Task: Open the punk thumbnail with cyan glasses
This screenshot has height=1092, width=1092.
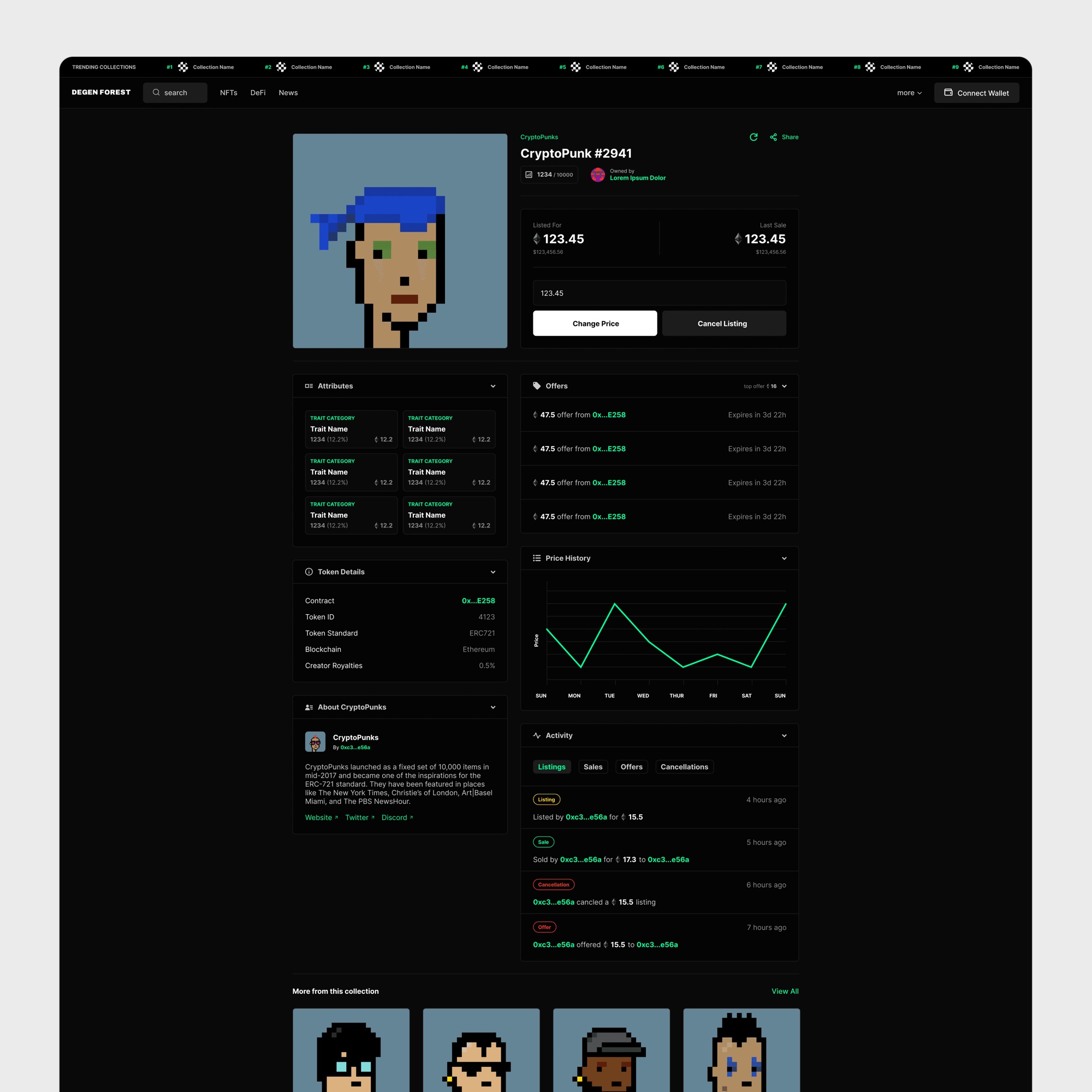Action: pyautogui.click(x=351, y=1050)
